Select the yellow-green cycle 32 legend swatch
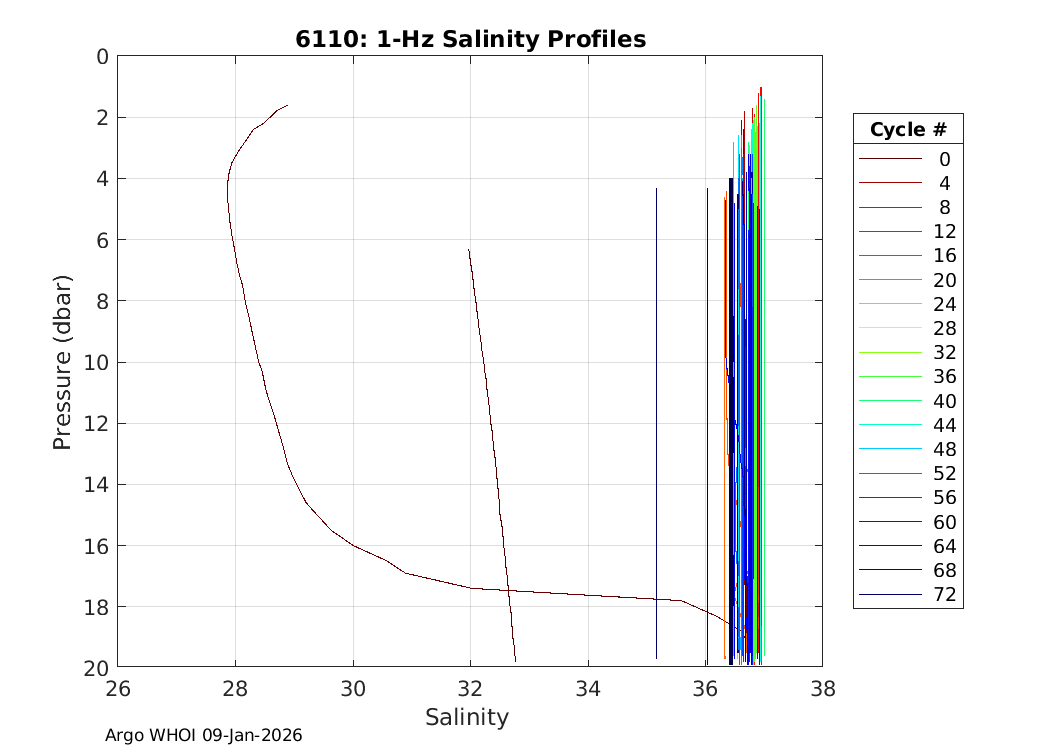 (x=889, y=353)
